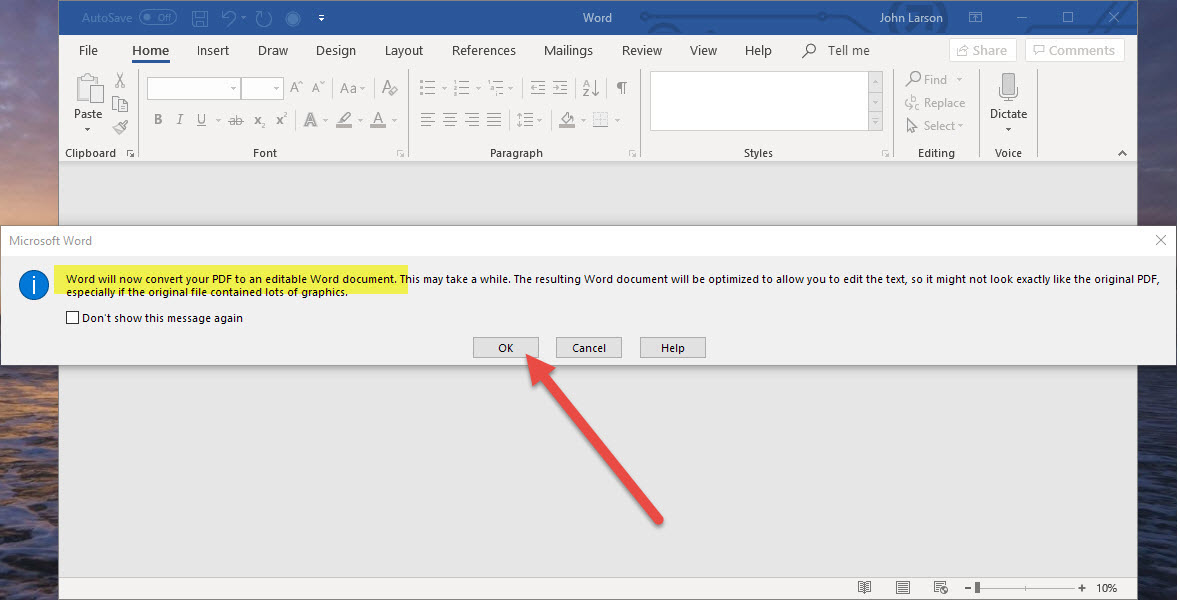This screenshot has width=1180, height=600.
Task: Toggle the AutoSave switch
Action: [x=157, y=18]
